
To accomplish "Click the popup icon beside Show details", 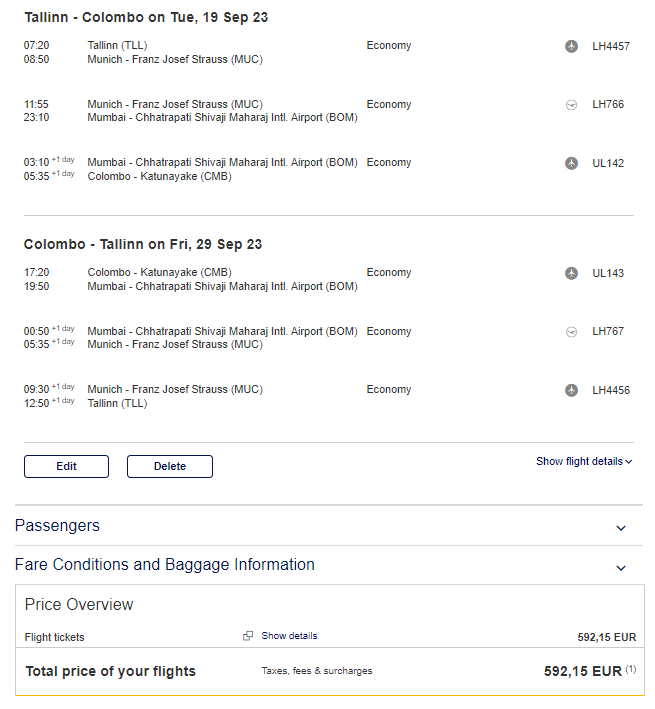I will [248, 636].
